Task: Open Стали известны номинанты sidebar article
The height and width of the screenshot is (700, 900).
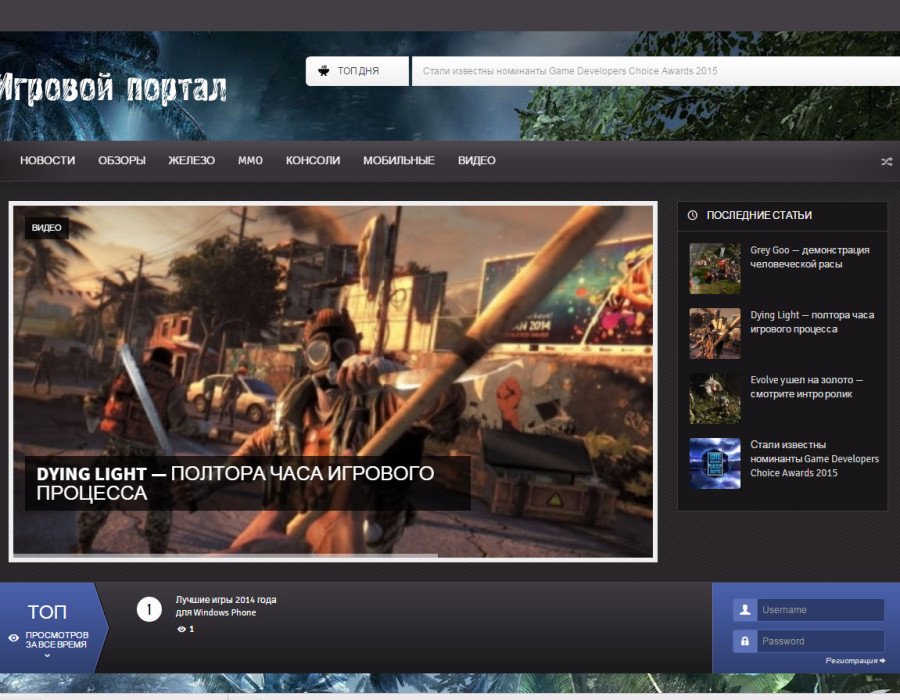Action: point(814,458)
